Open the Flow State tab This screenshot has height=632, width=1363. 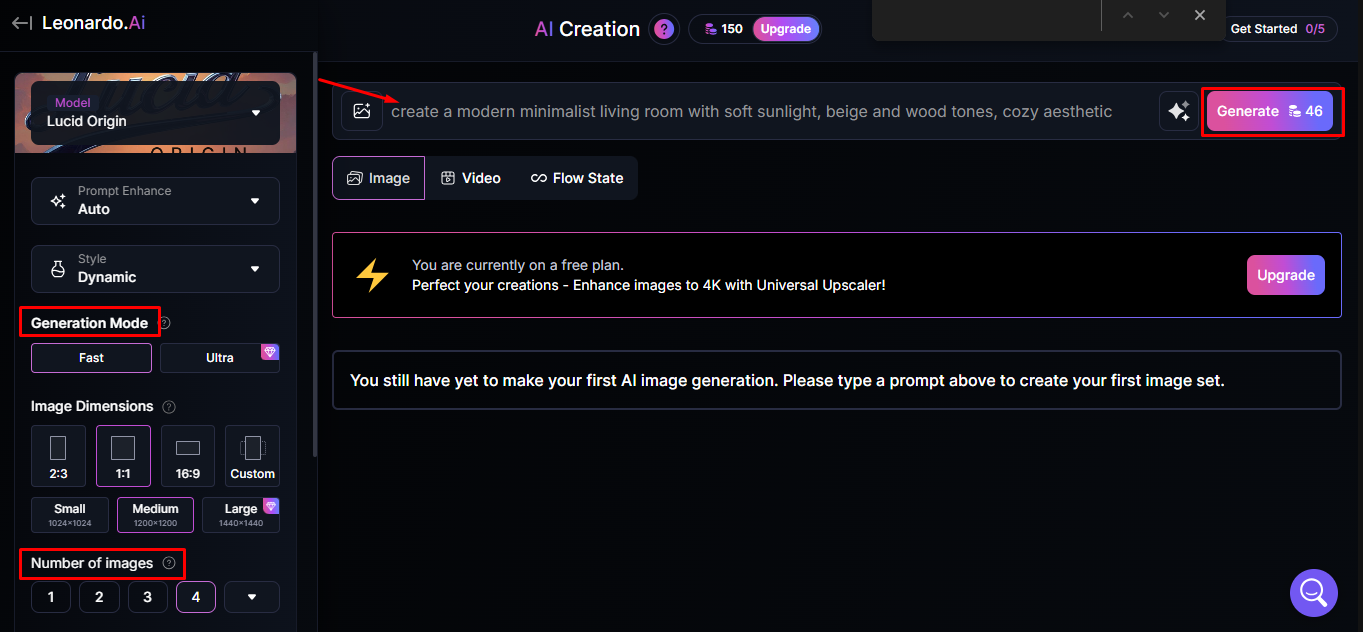pyautogui.click(x=577, y=177)
